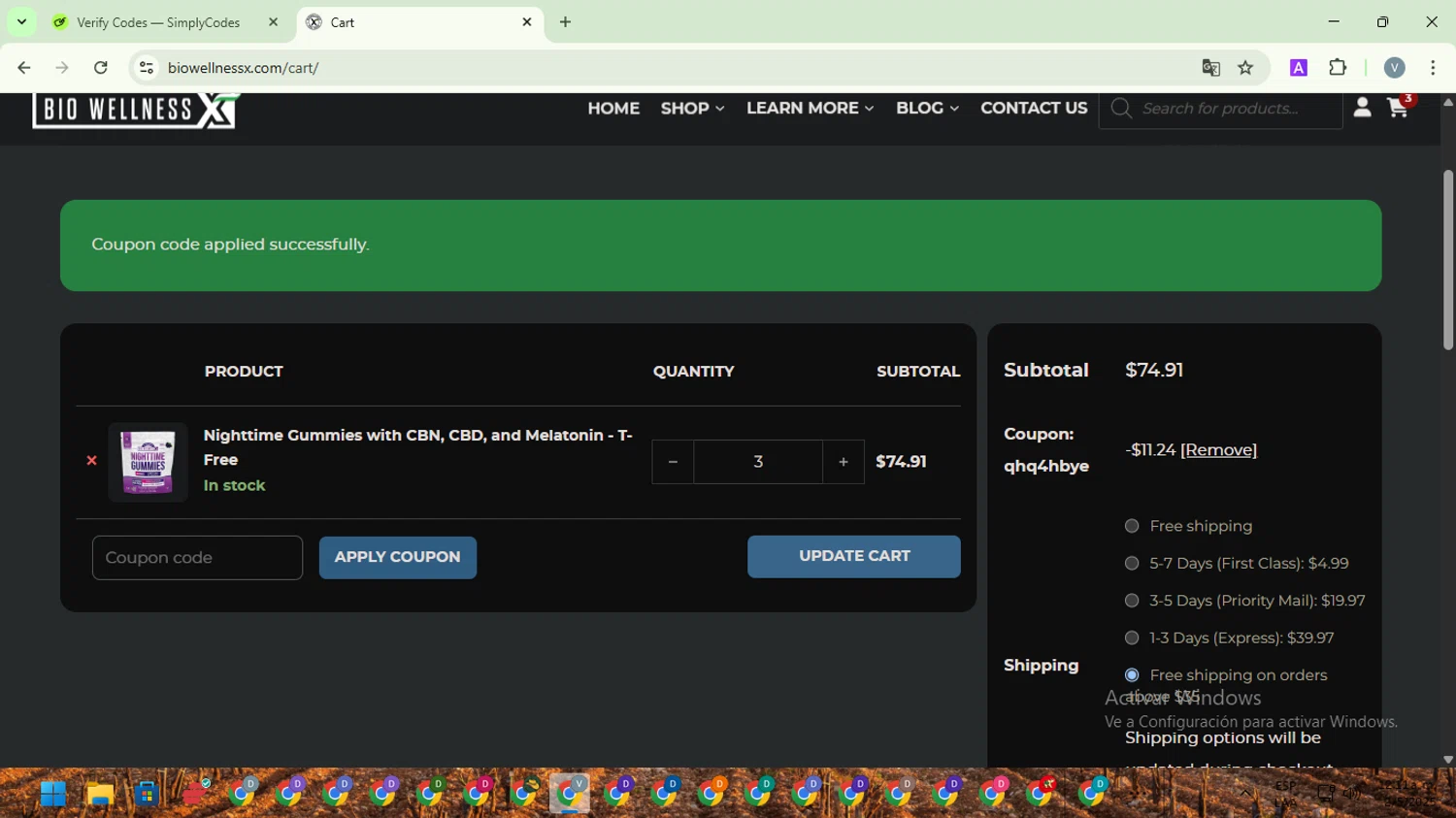1456x818 pixels.
Task: Click the search magnifier icon
Action: [1121, 109]
